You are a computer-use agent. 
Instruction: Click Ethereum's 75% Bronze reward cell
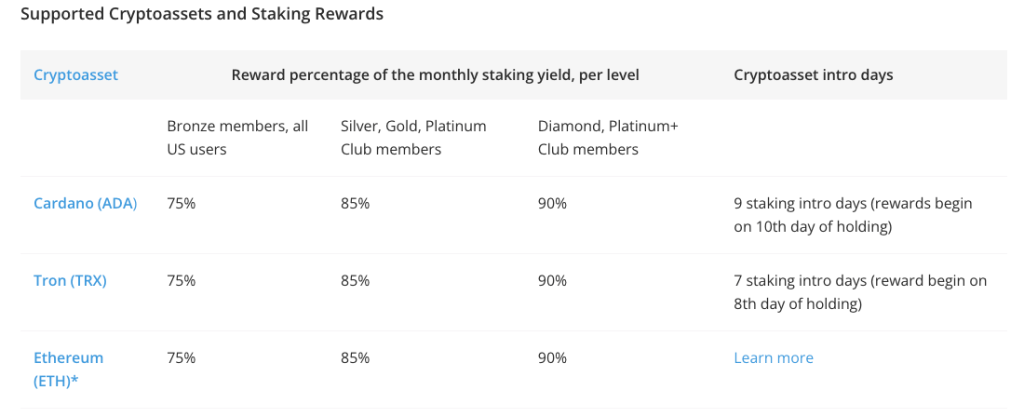point(181,358)
